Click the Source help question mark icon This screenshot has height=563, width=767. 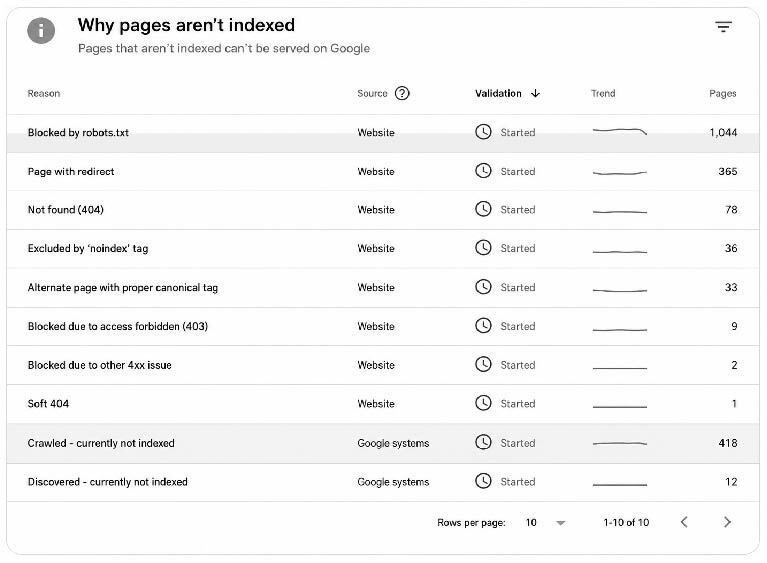click(x=402, y=93)
